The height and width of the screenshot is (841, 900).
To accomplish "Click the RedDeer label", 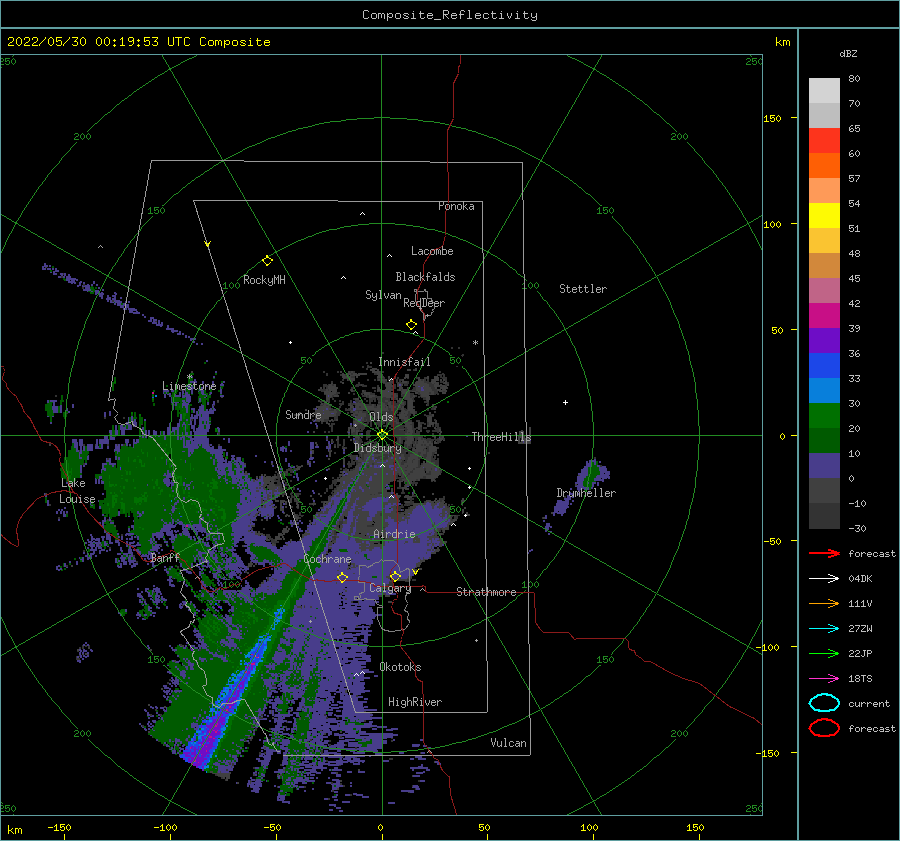I will (x=424, y=303).
